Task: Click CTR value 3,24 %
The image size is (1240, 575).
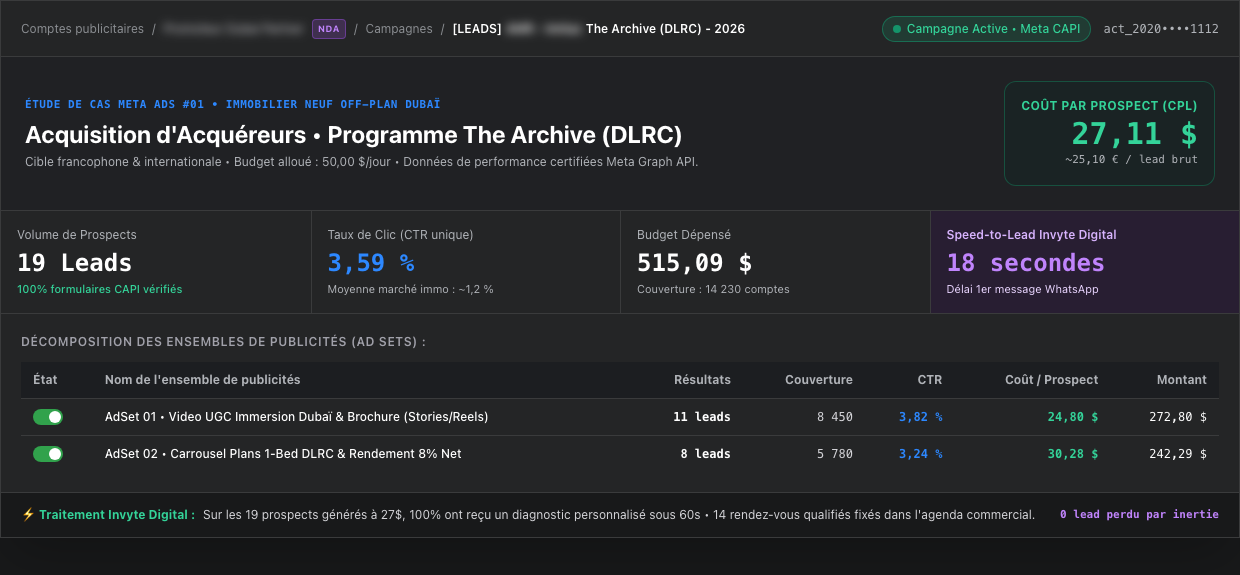Action: [920, 454]
